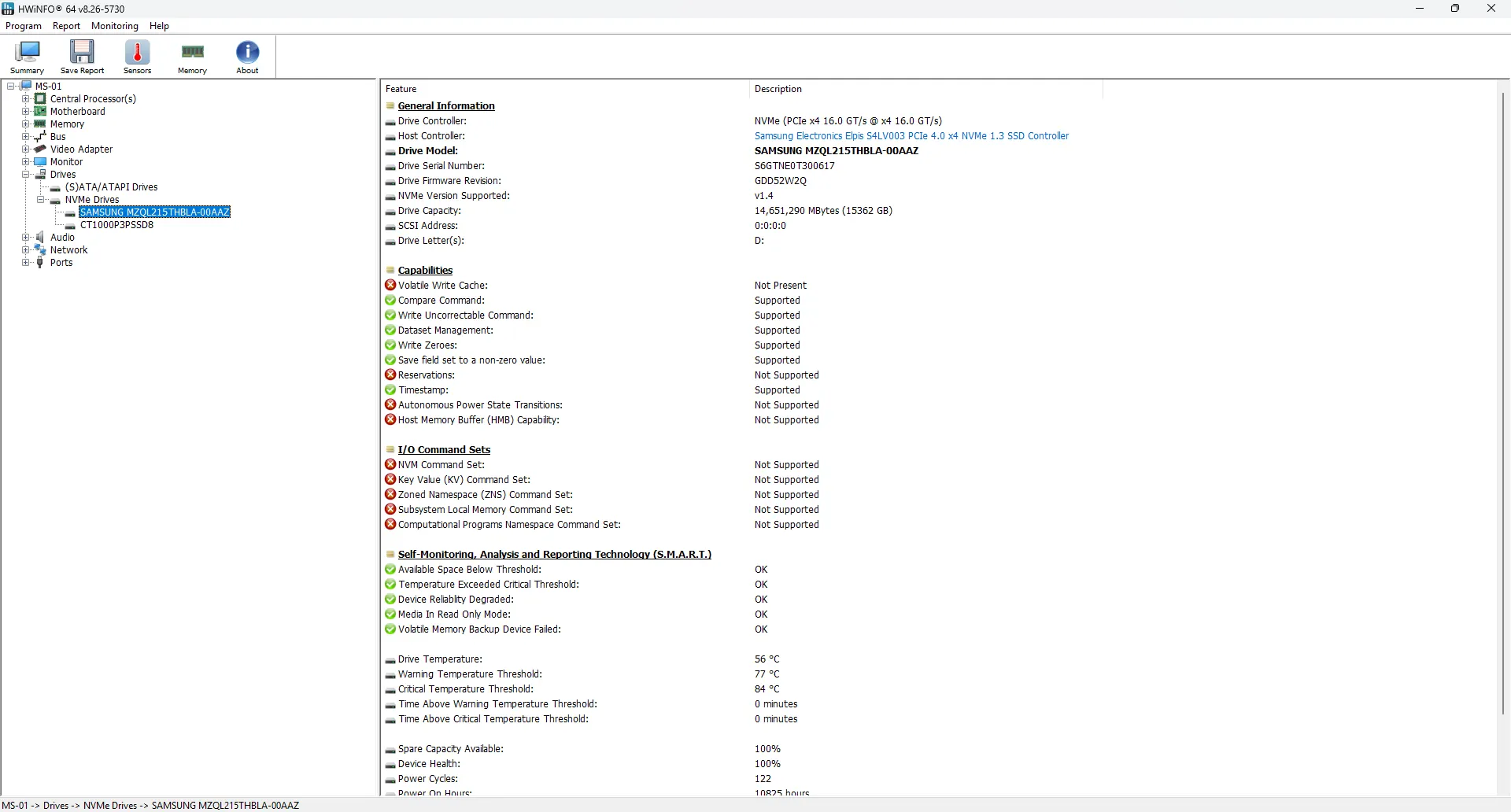
Task: Click the Bus tree node icon
Action: click(x=40, y=136)
